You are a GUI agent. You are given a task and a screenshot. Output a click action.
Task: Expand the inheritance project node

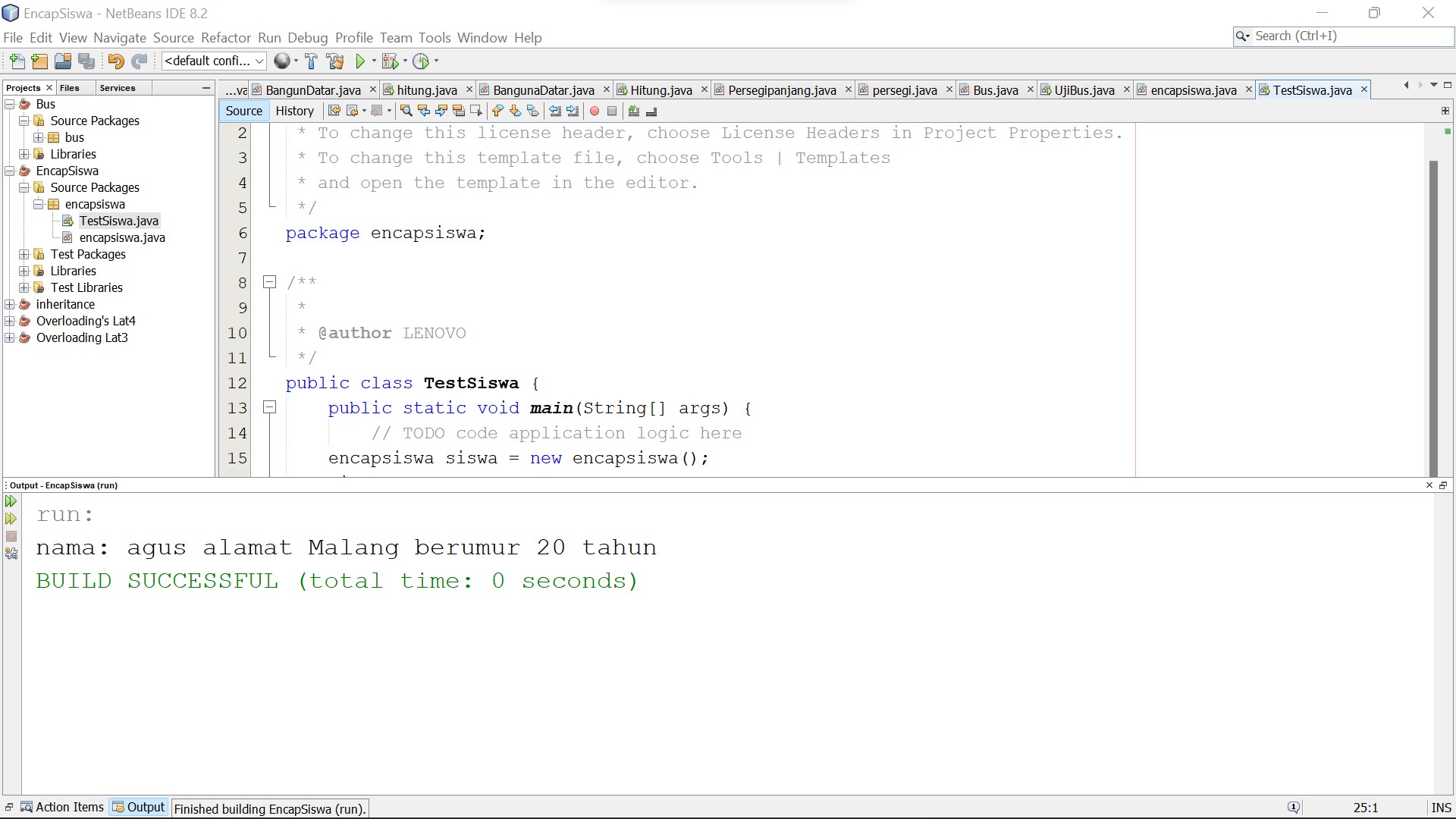(x=10, y=305)
